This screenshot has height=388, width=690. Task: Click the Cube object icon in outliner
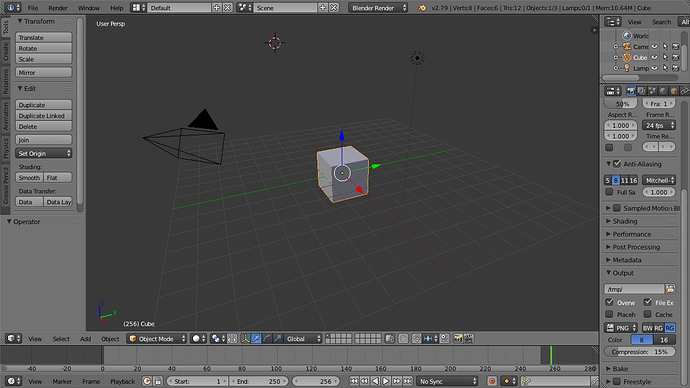[x=627, y=57]
